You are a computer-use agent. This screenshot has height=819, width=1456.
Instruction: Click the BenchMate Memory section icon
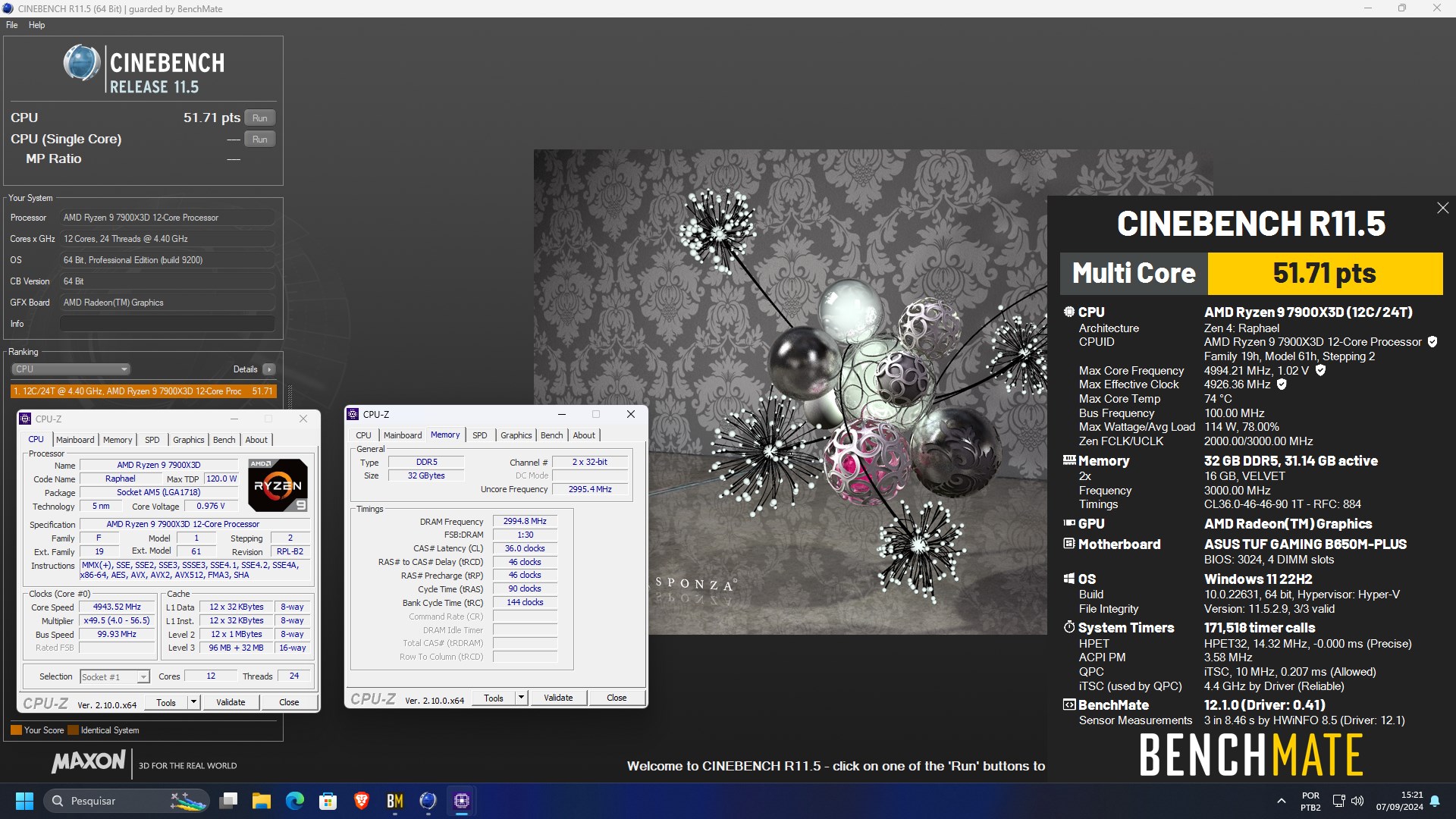point(1069,460)
